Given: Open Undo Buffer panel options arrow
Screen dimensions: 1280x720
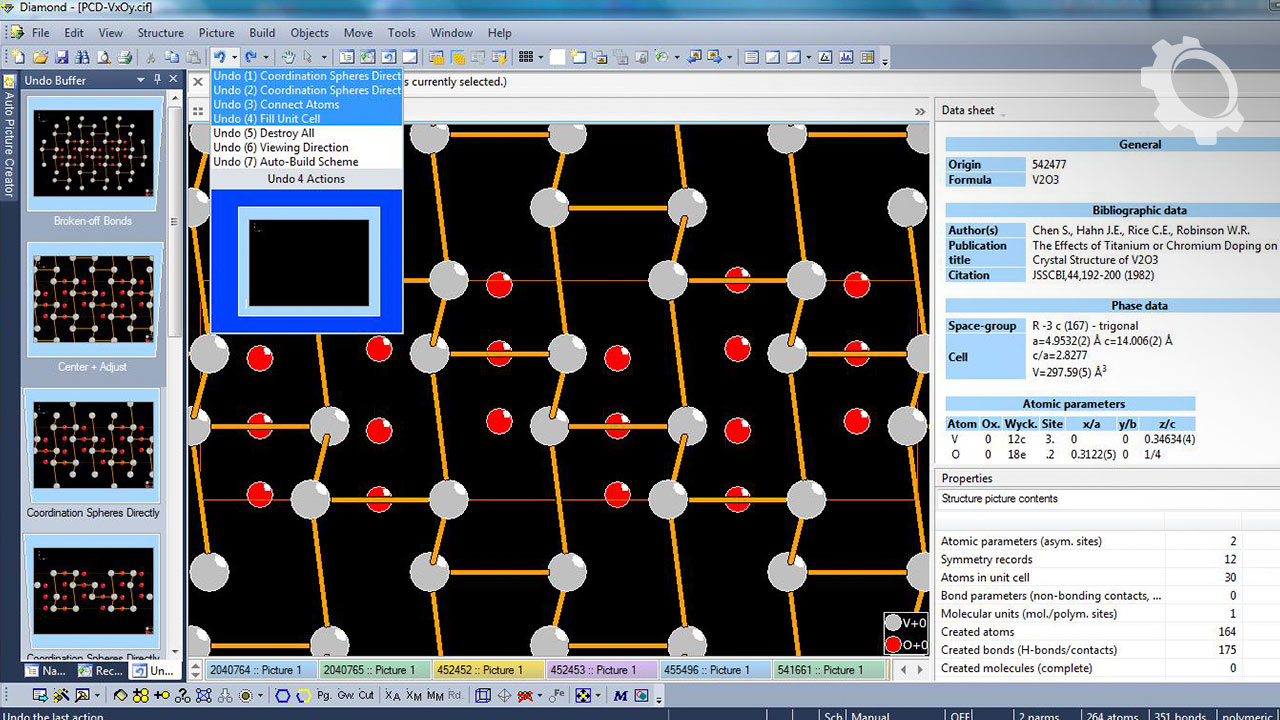Looking at the screenshot, I should pyautogui.click(x=142, y=80).
